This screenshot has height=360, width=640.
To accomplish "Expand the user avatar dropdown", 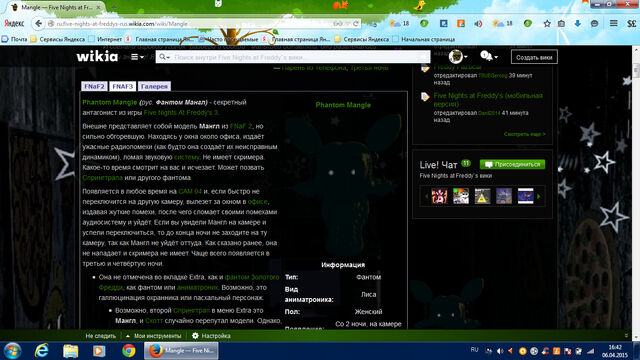I will click(458, 57).
